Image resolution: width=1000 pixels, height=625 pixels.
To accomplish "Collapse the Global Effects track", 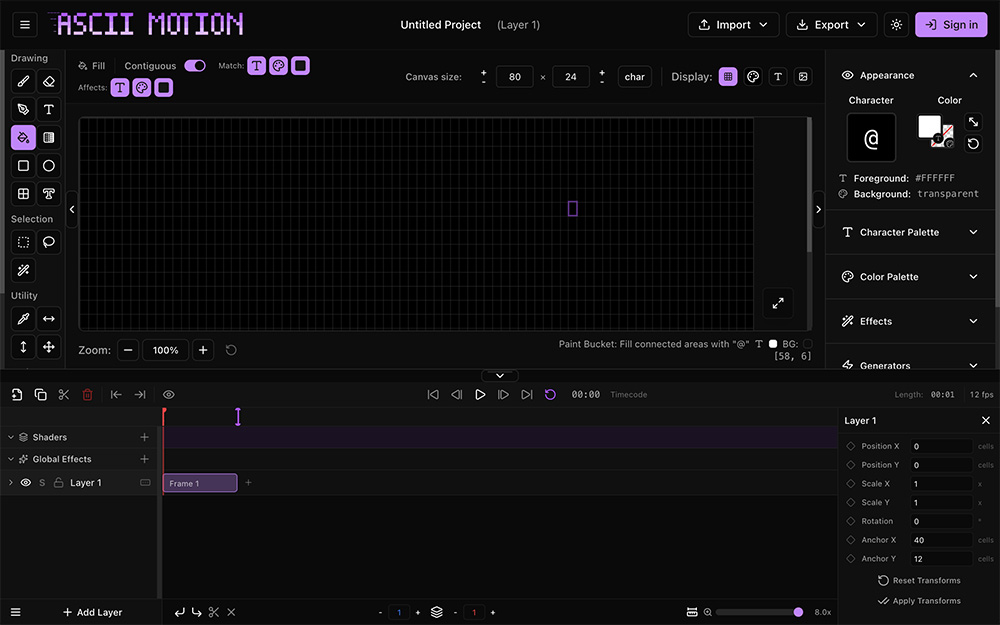I will pos(11,459).
